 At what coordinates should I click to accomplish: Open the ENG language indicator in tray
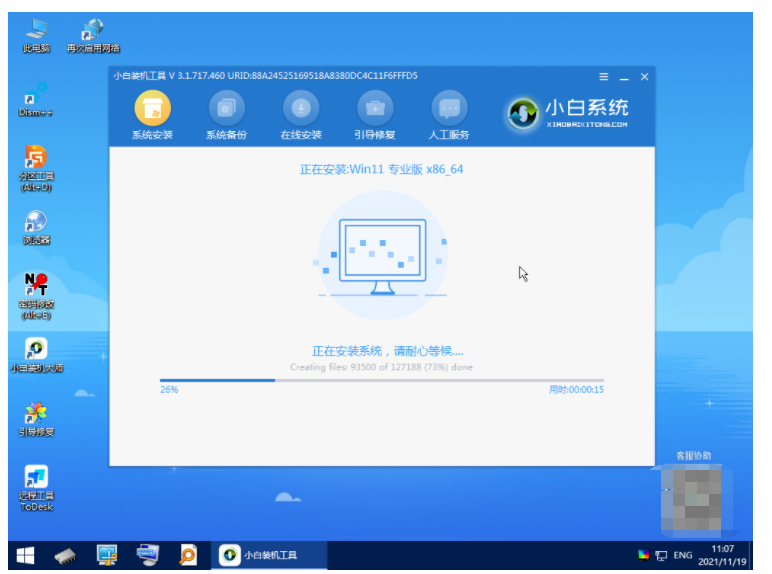pos(682,554)
